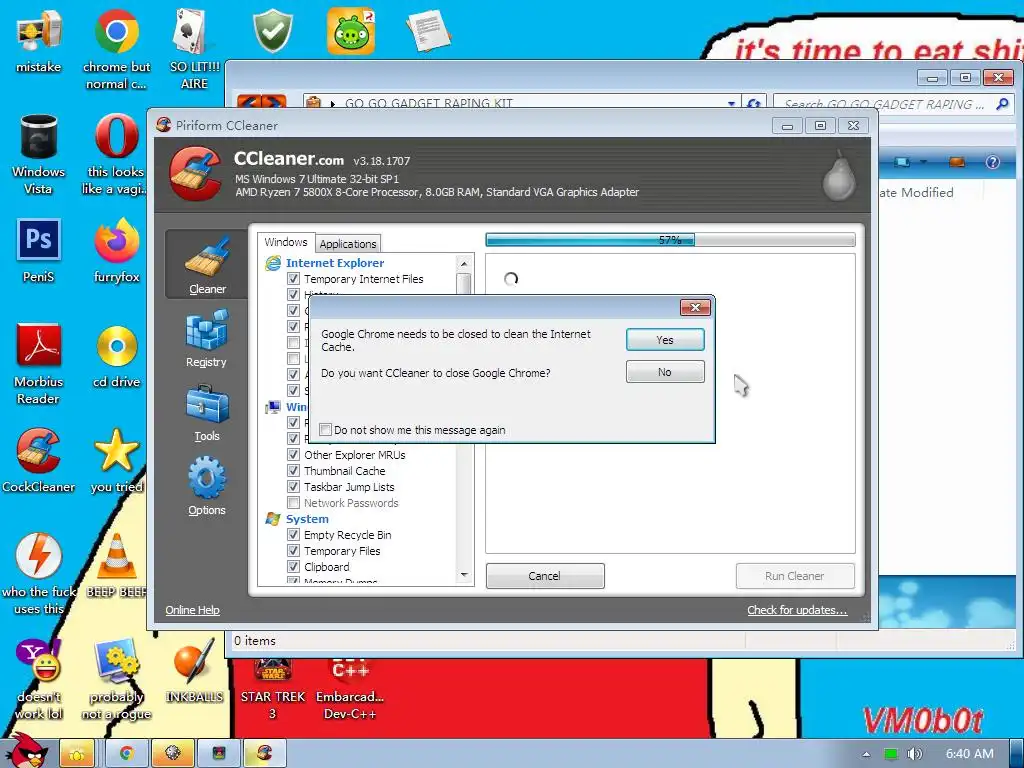
Task: Open the 'furryfox' Firefox icon
Action: click(x=116, y=251)
